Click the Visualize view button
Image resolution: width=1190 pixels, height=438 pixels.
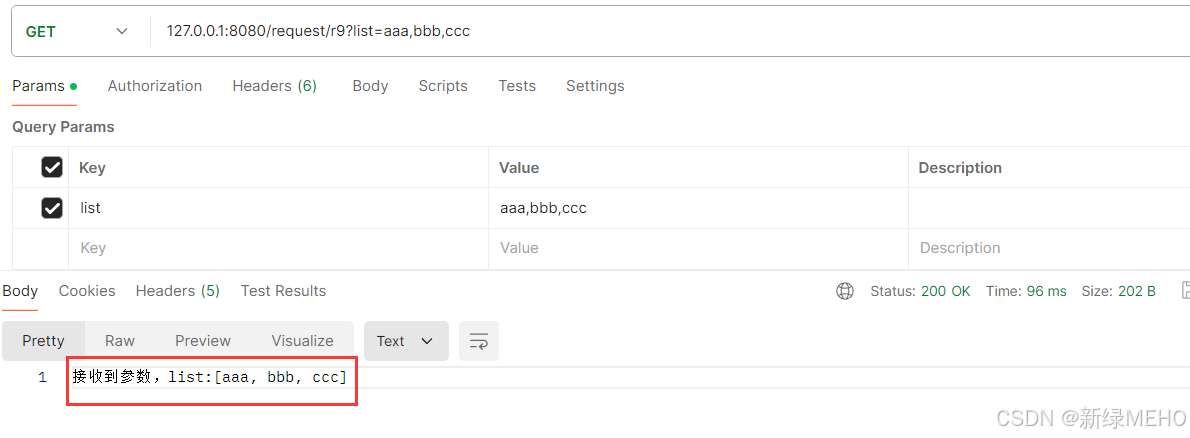pos(303,341)
